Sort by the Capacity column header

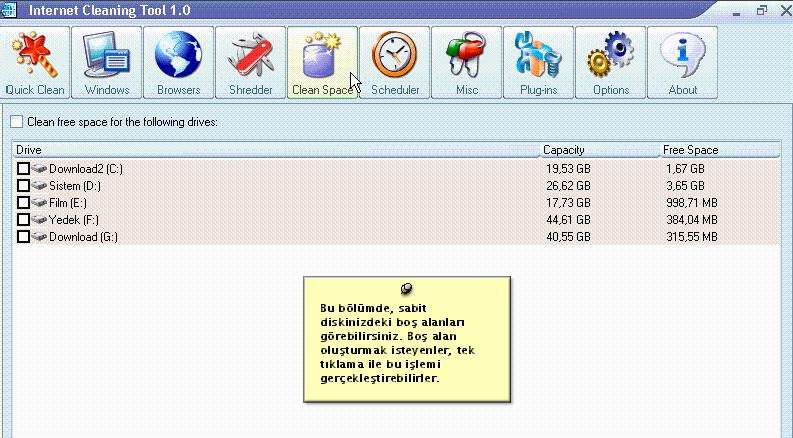point(599,150)
